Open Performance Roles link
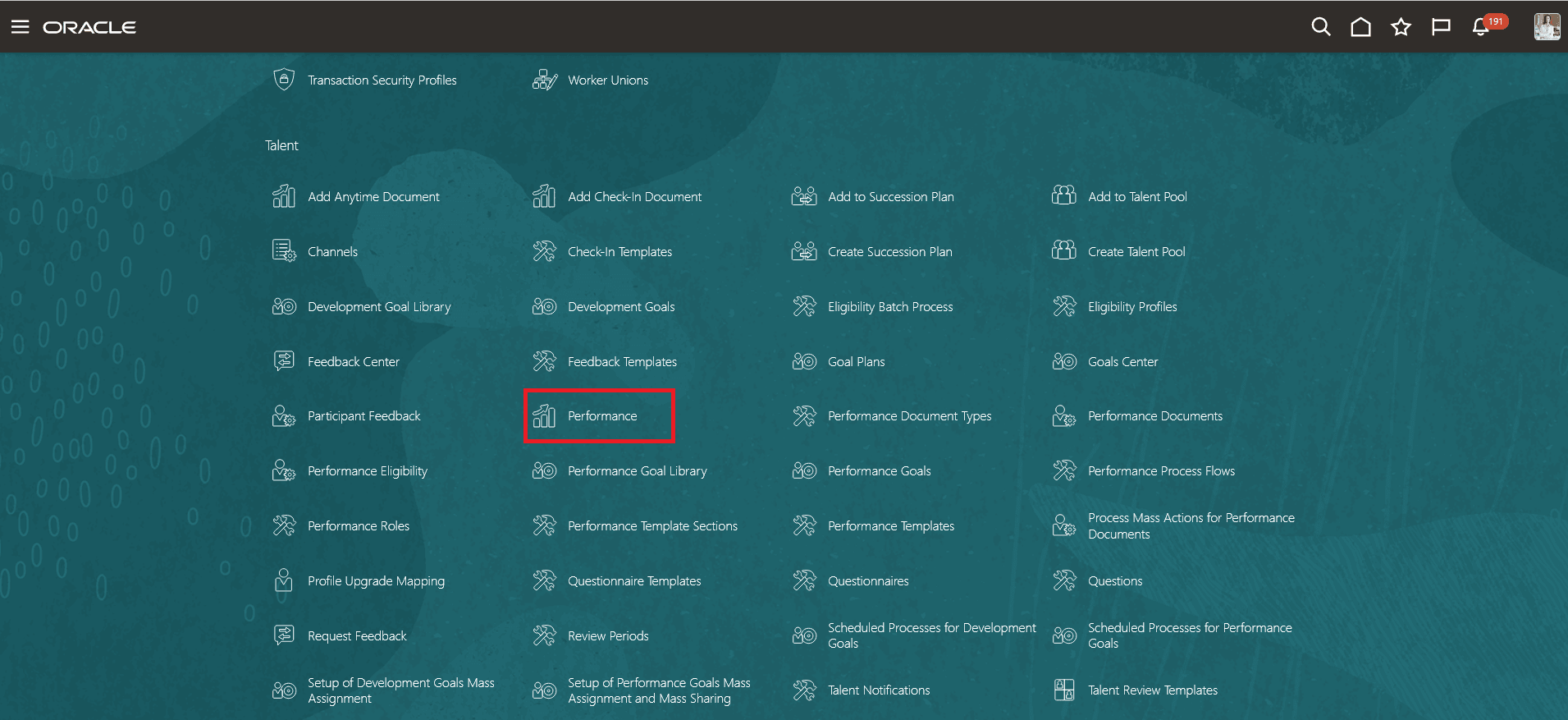 tap(359, 526)
